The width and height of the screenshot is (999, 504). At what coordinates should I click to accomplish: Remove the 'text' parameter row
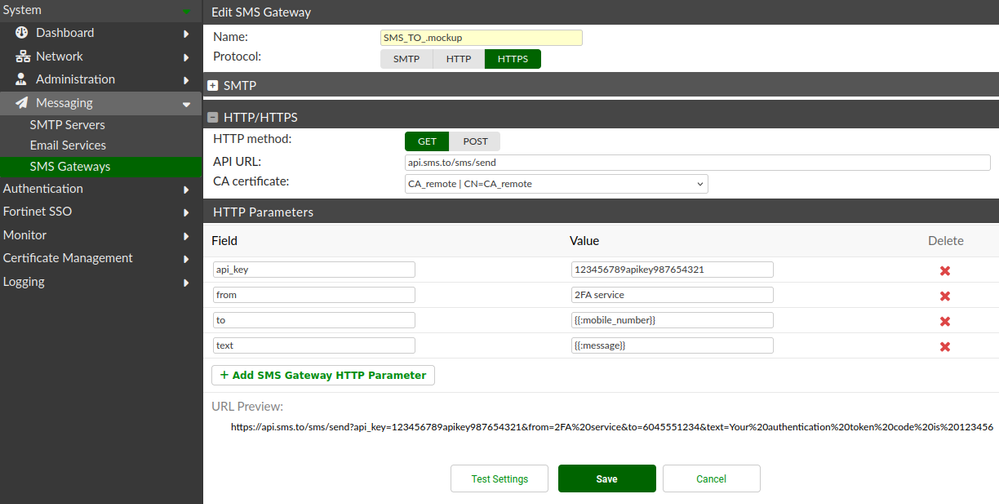pyautogui.click(x=944, y=346)
